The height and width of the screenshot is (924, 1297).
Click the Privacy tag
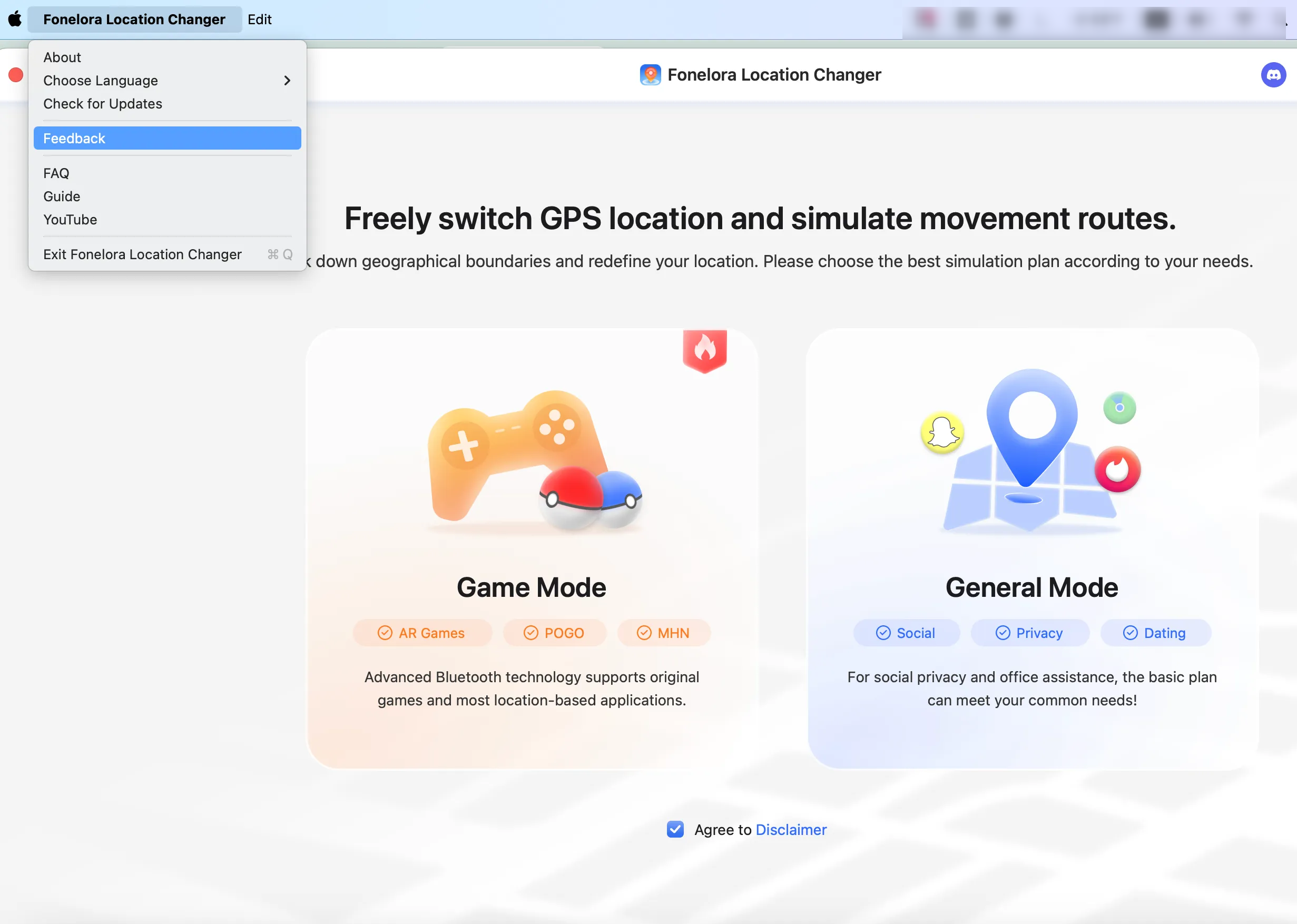(x=1029, y=633)
